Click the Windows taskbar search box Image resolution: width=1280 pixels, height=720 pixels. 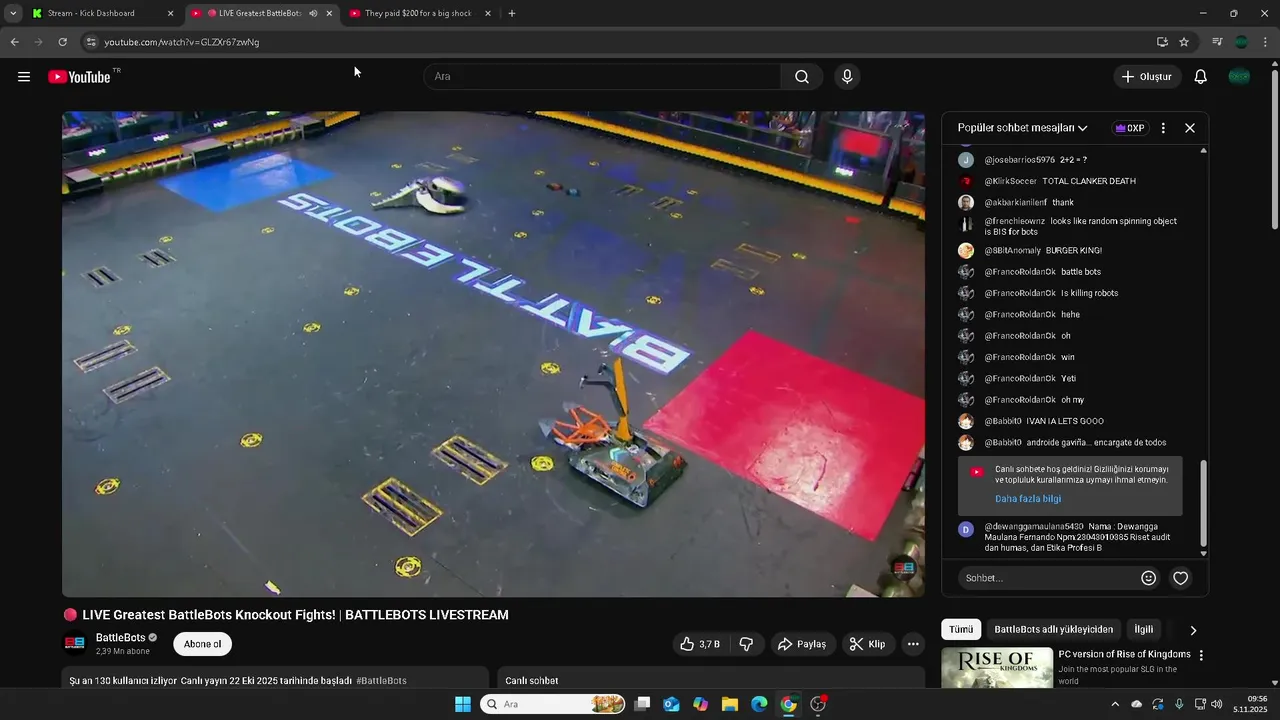coord(553,704)
